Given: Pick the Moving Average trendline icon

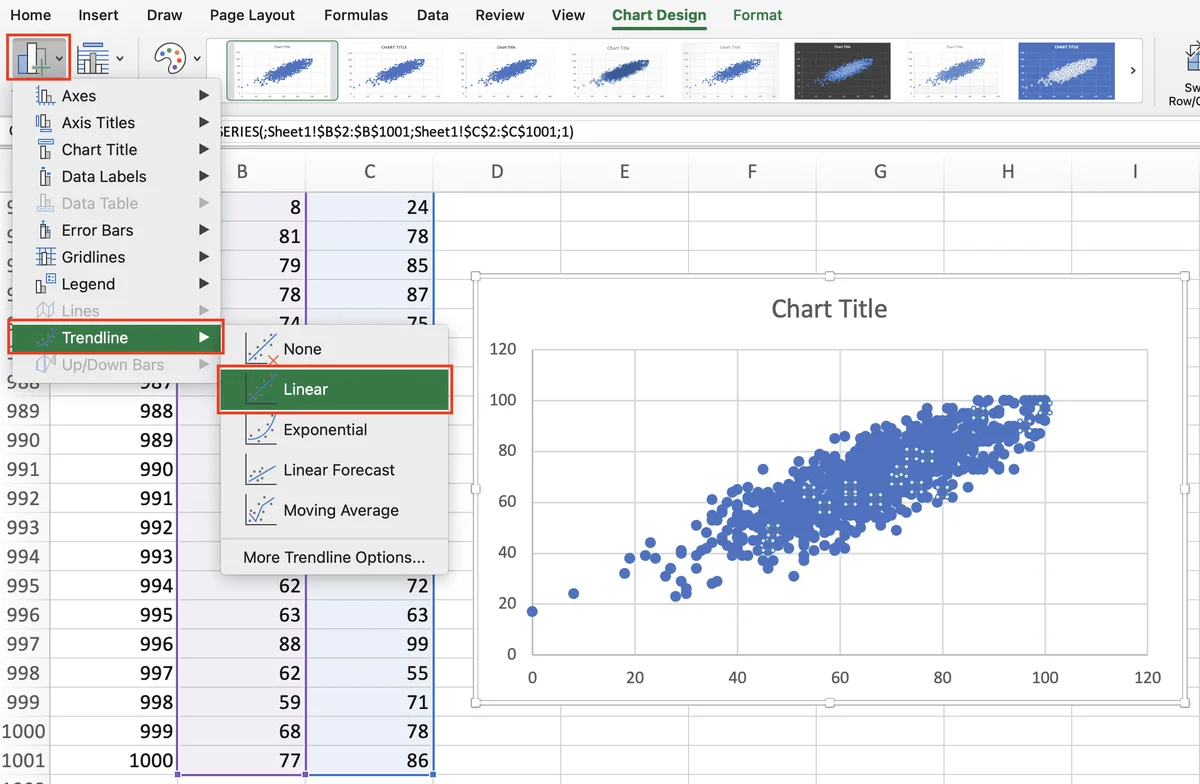Looking at the screenshot, I should point(261,510).
